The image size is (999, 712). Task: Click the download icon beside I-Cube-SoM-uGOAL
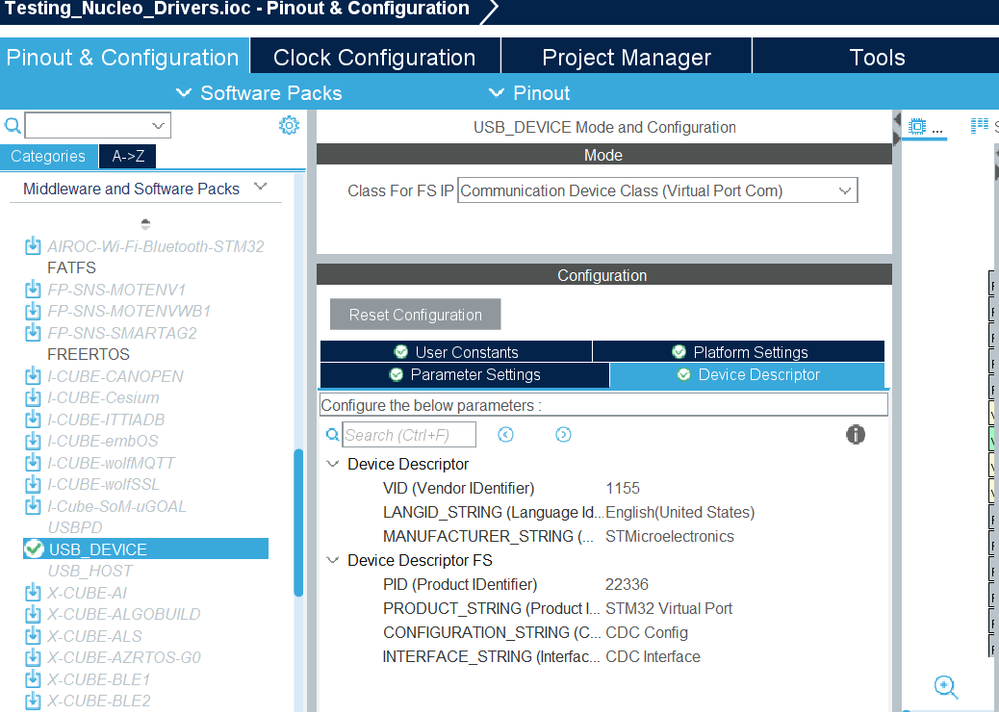(x=32, y=506)
